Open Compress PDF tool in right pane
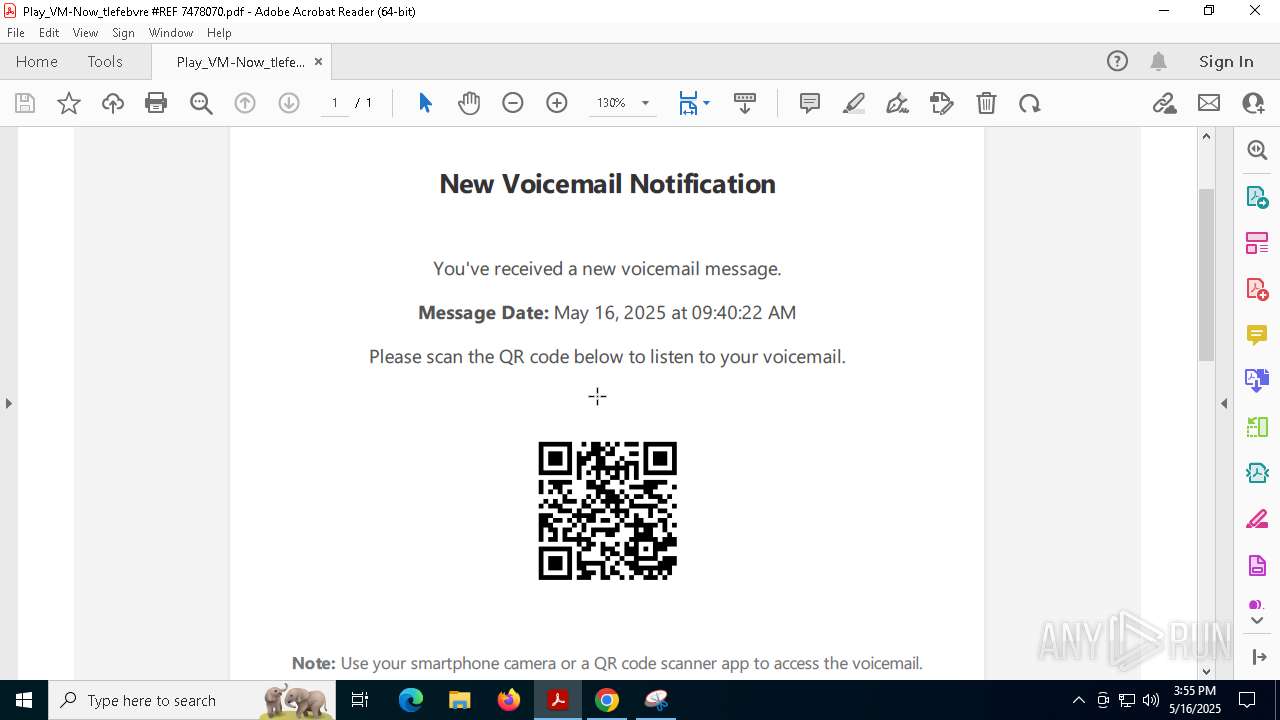The height and width of the screenshot is (720, 1280). coord(1257,474)
